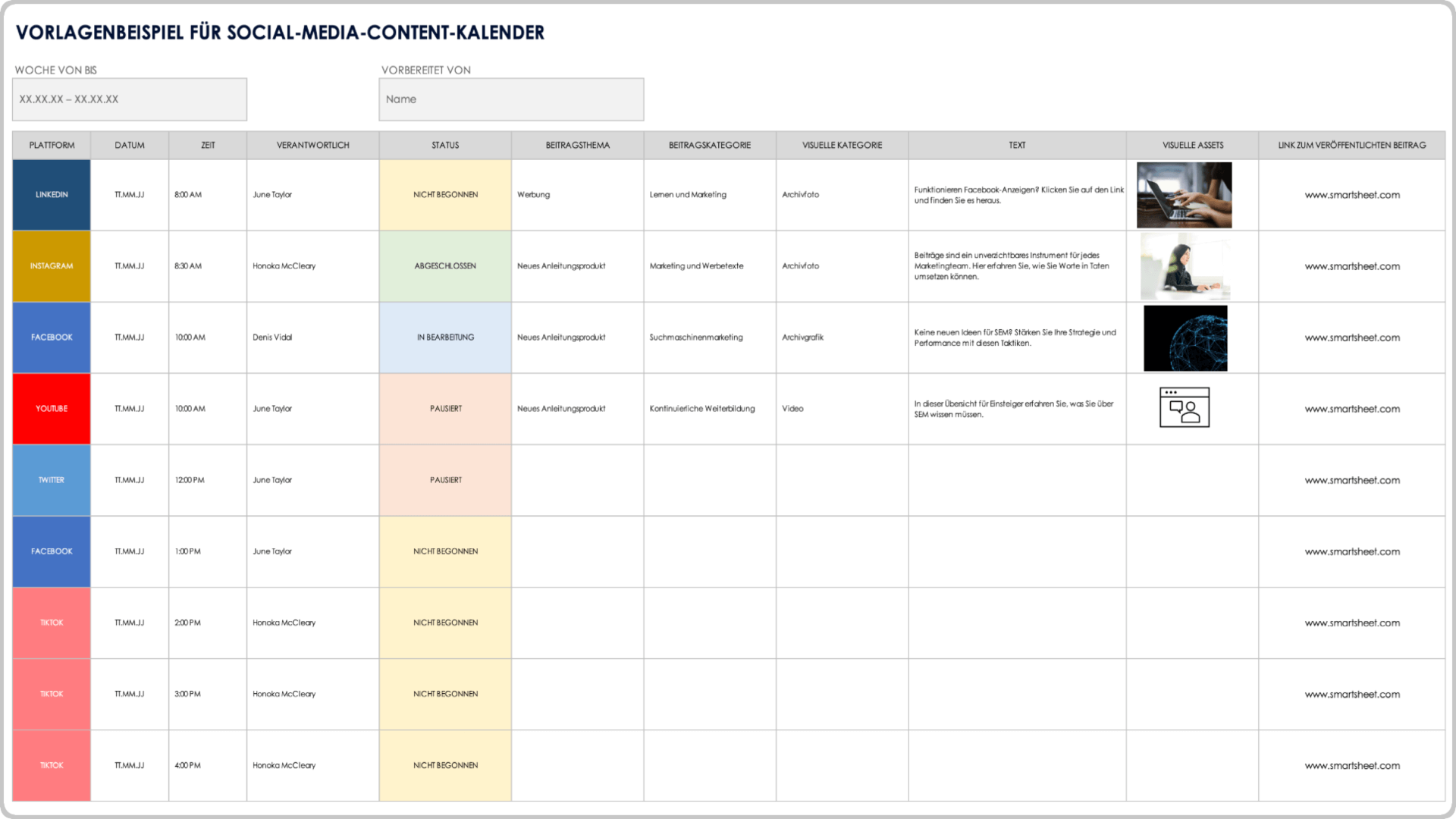This screenshot has height=819, width=1456.
Task: Click the LINKEDIN platform cell
Action: [52, 195]
